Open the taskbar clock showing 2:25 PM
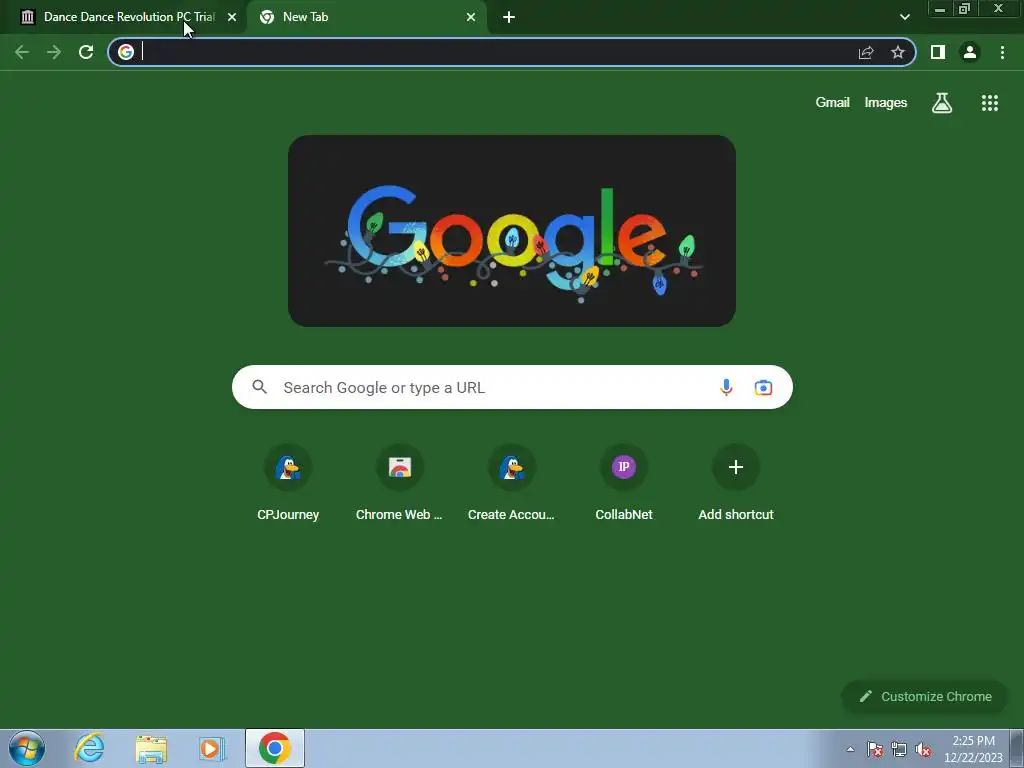The width and height of the screenshot is (1024, 768). tap(973, 749)
